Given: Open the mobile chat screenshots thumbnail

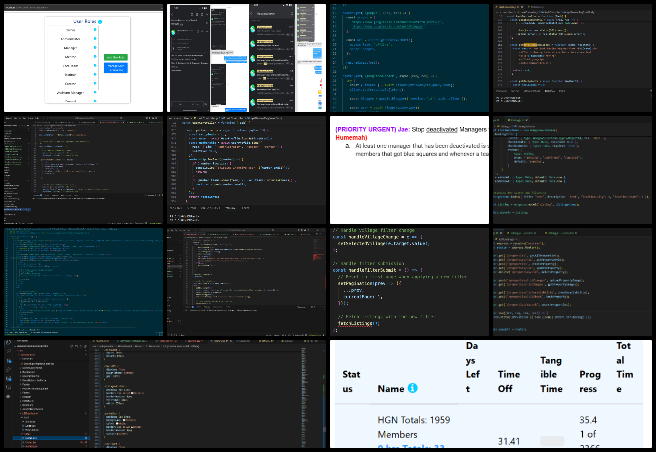Looking at the screenshot, I should pos(246,58).
